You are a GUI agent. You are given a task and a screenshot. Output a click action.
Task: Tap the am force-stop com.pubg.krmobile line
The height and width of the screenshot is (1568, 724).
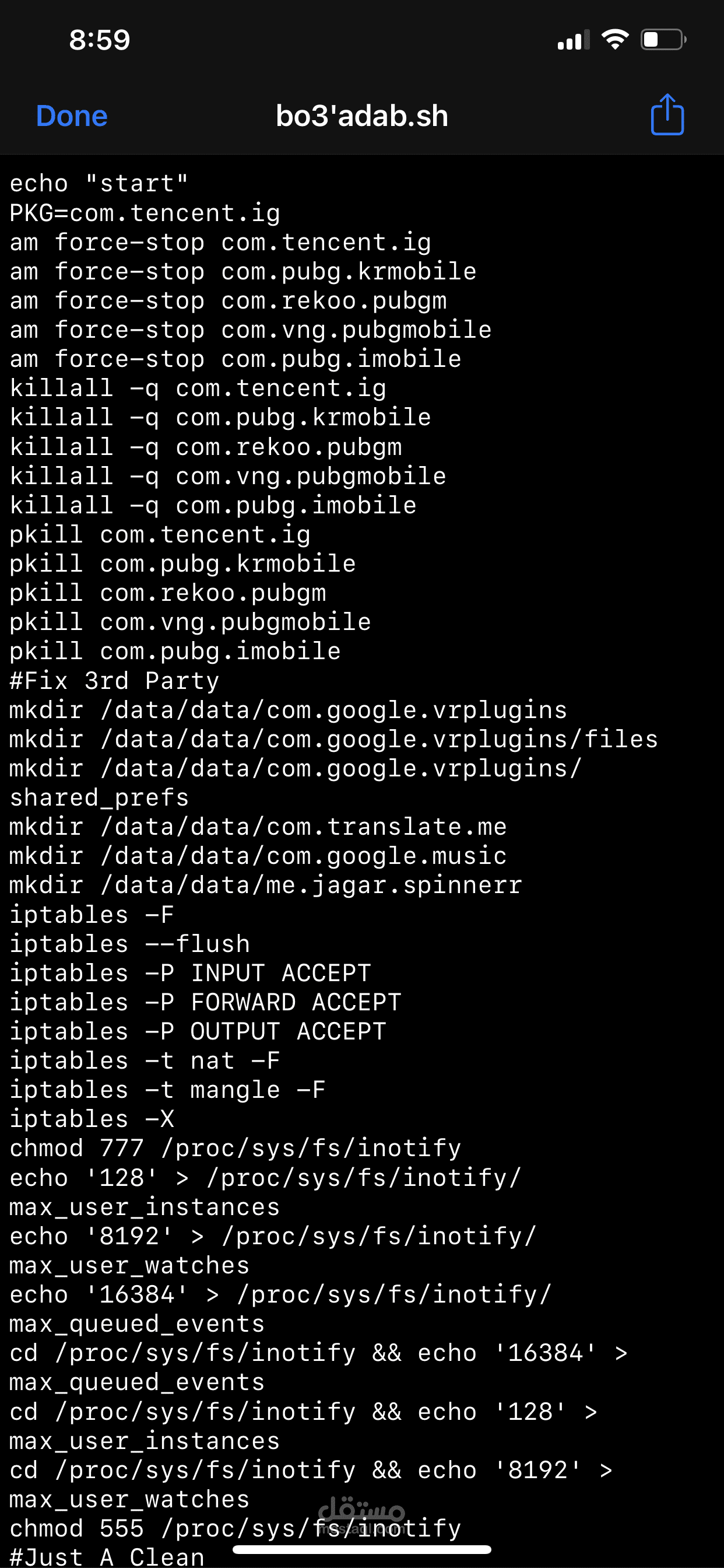coord(242,271)
